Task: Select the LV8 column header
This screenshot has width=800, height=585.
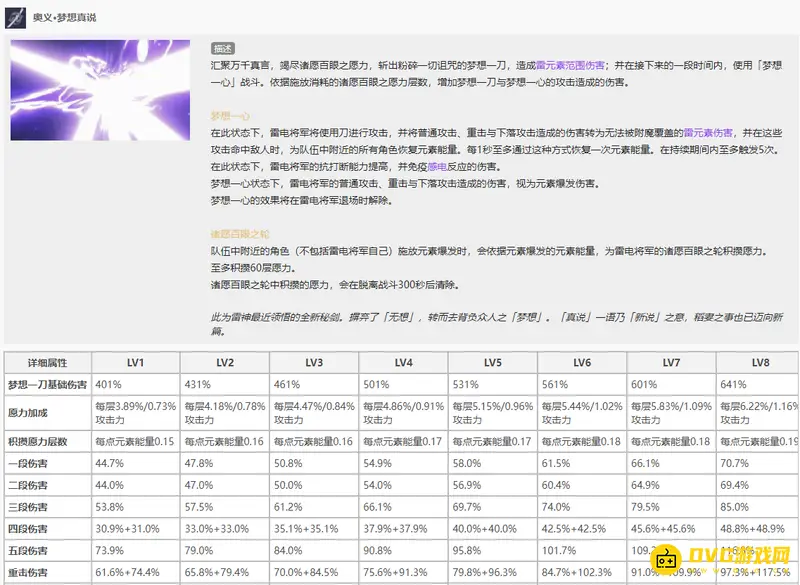Action: pos(759,362)
